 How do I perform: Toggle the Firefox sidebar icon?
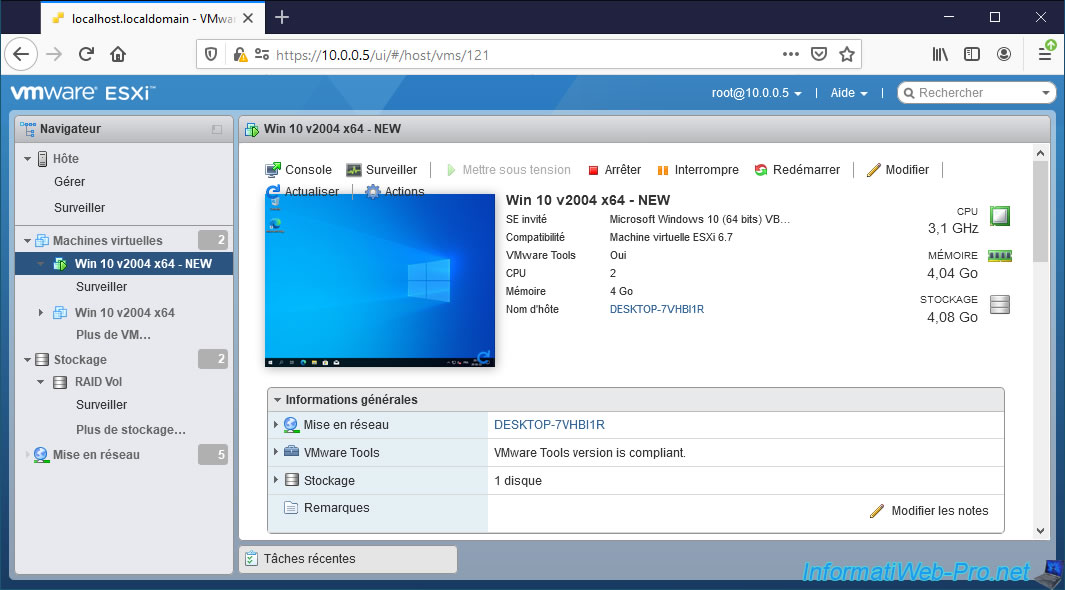(x=972, y=54)
